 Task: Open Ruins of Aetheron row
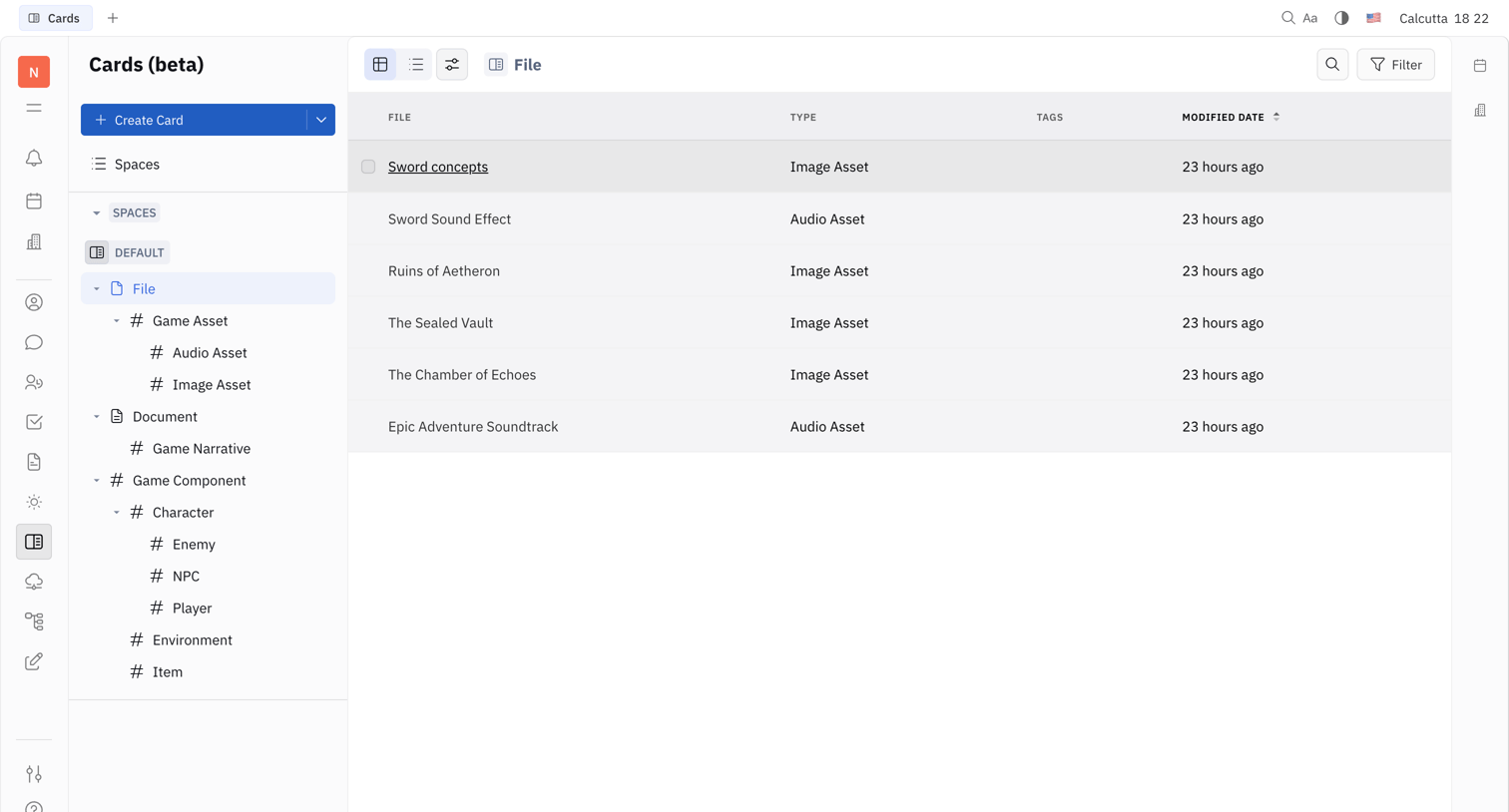click(x=899, y=270)
